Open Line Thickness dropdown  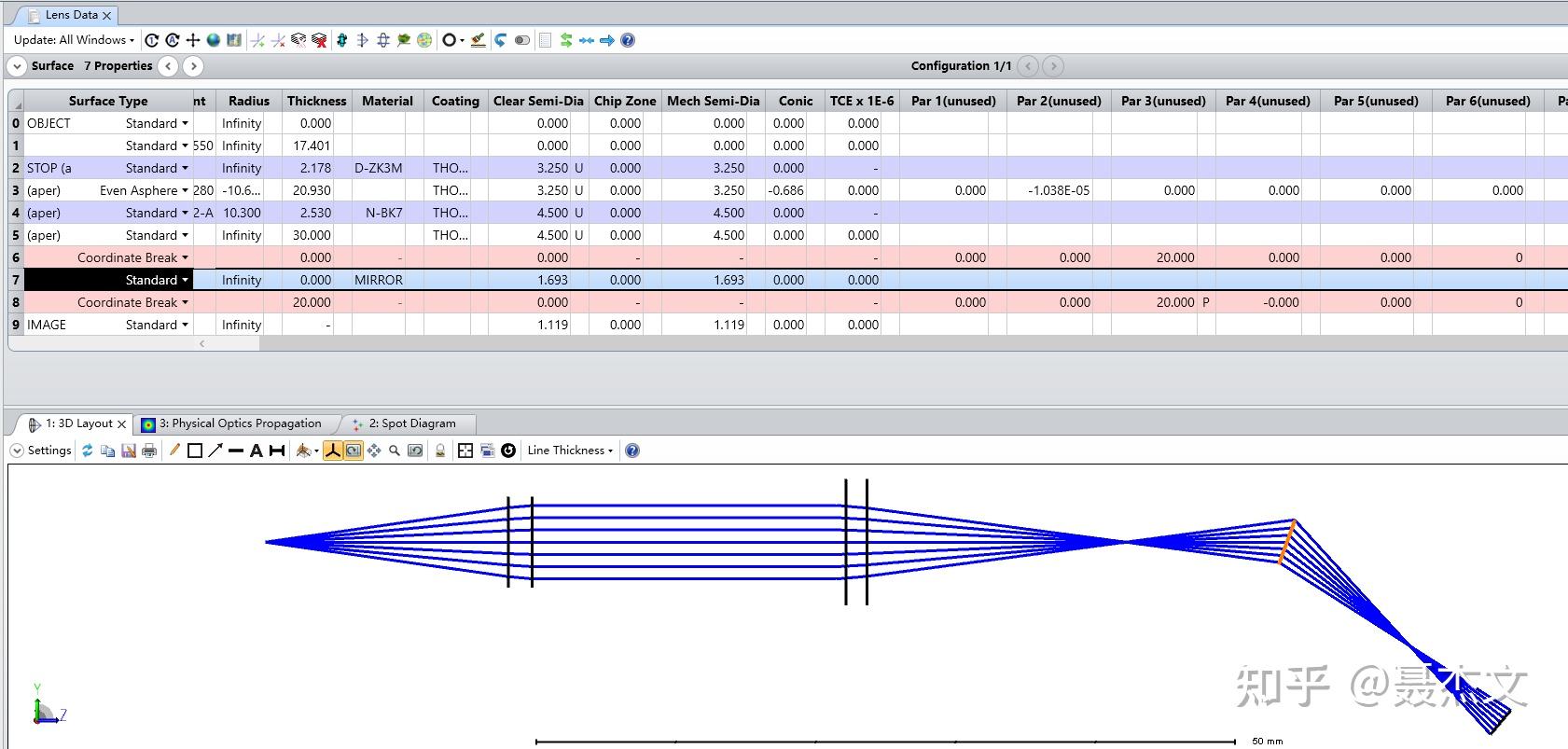click(x=570, y=451)
